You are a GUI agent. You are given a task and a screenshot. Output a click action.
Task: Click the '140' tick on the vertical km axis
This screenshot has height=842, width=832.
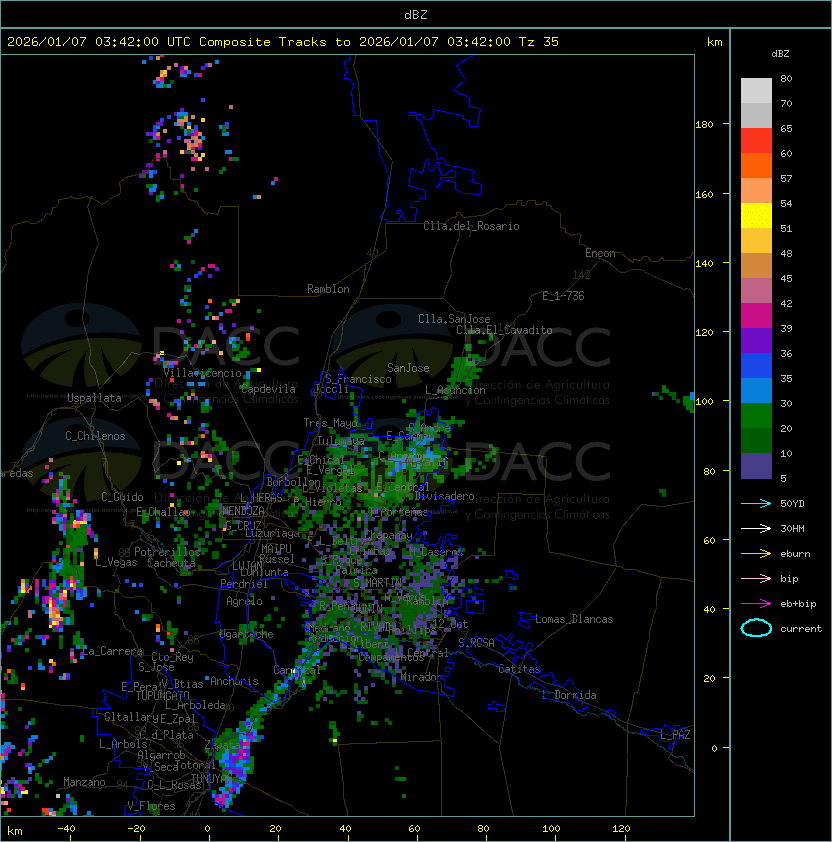point(704,264)
